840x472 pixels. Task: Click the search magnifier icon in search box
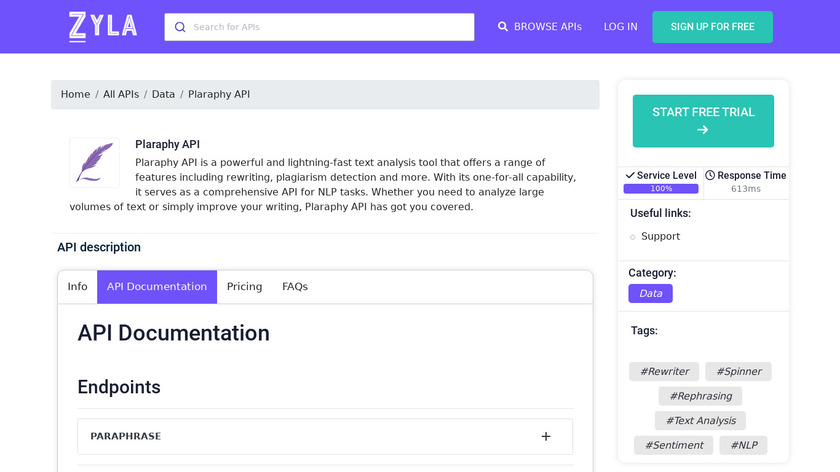(180, 27)
